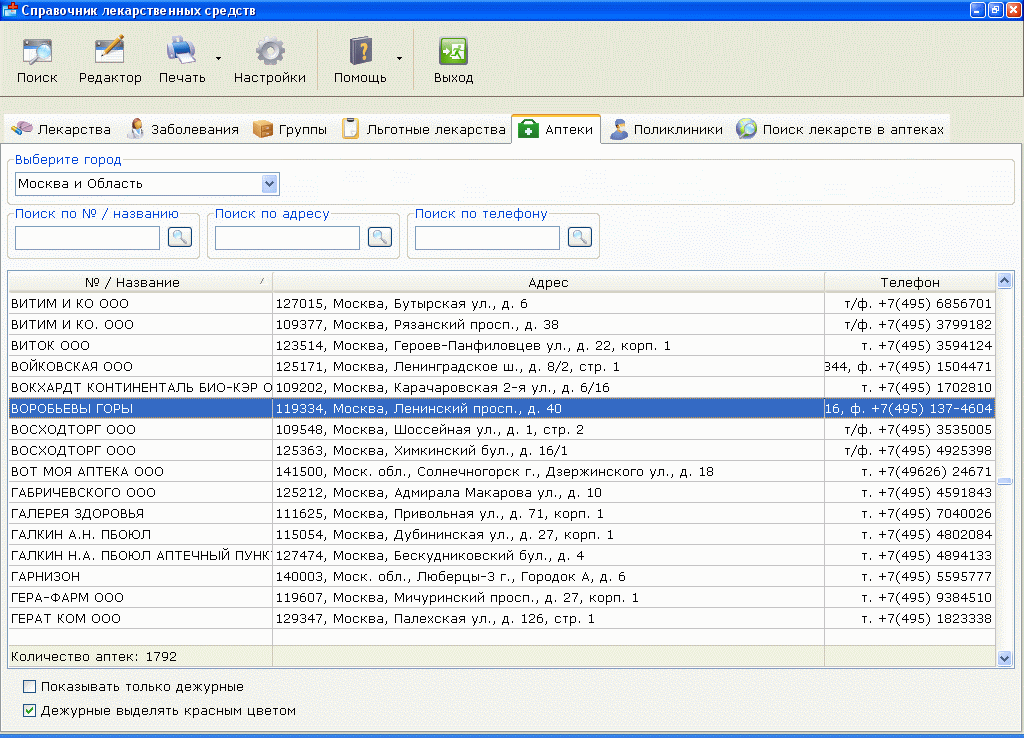The image size is (1024, 738).
Task: Select ВОСХОДТОРГ ООО at Химкинский бул. address
Action: 502,450
